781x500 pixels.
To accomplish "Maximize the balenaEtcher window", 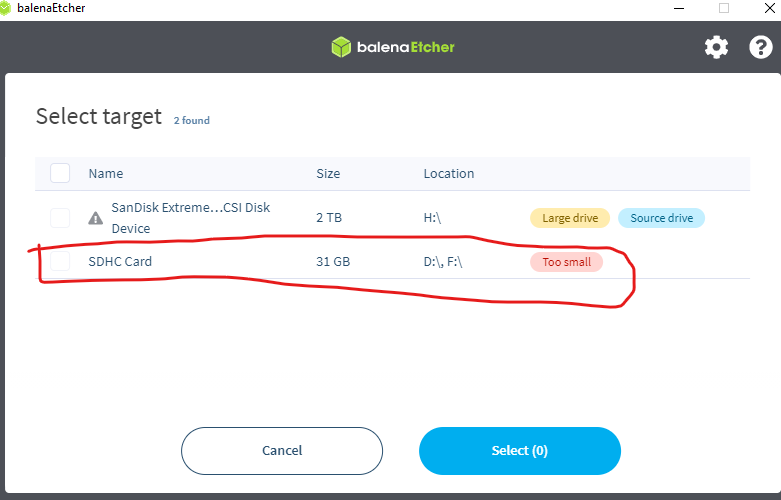I will tap(724, 8).
